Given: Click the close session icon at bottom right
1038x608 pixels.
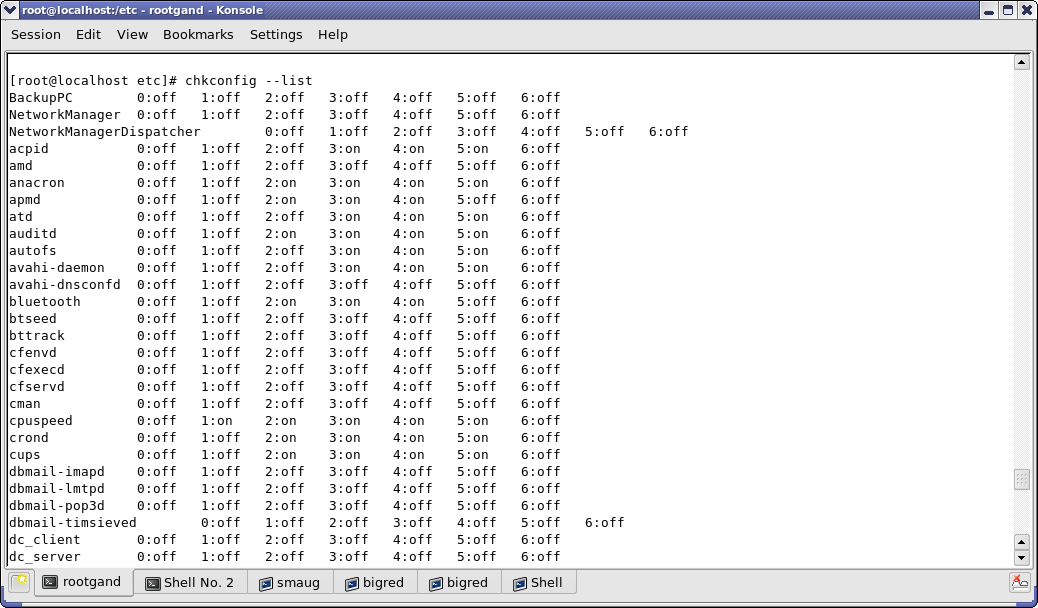Looking at the screenshot, I should (1019, 583).
